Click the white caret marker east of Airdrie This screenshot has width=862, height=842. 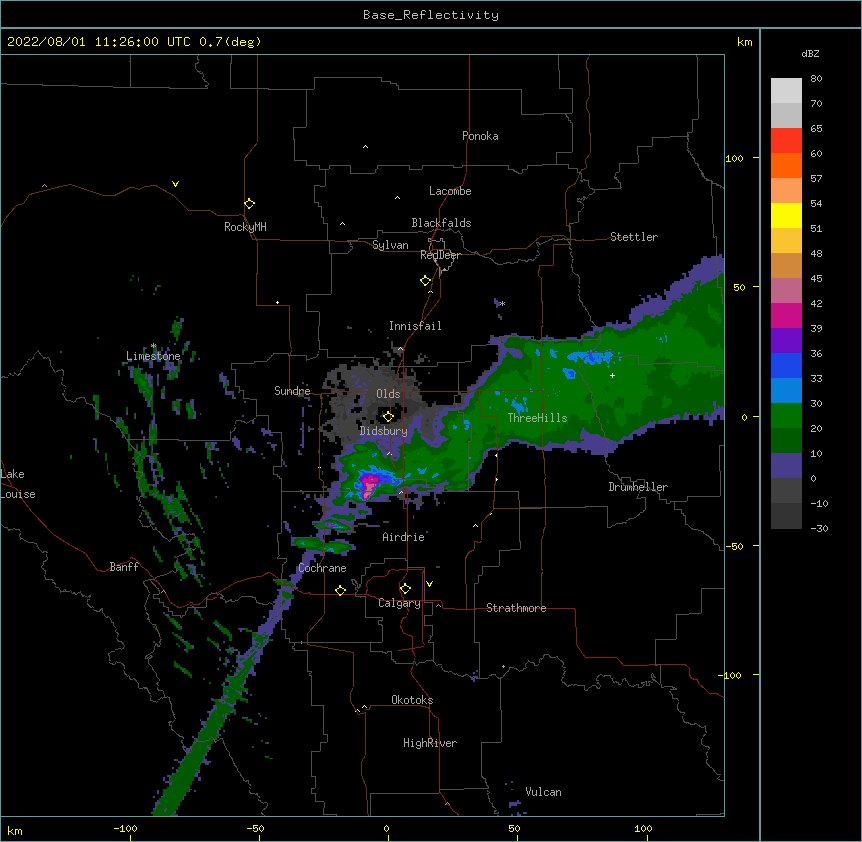coord(476,526)
